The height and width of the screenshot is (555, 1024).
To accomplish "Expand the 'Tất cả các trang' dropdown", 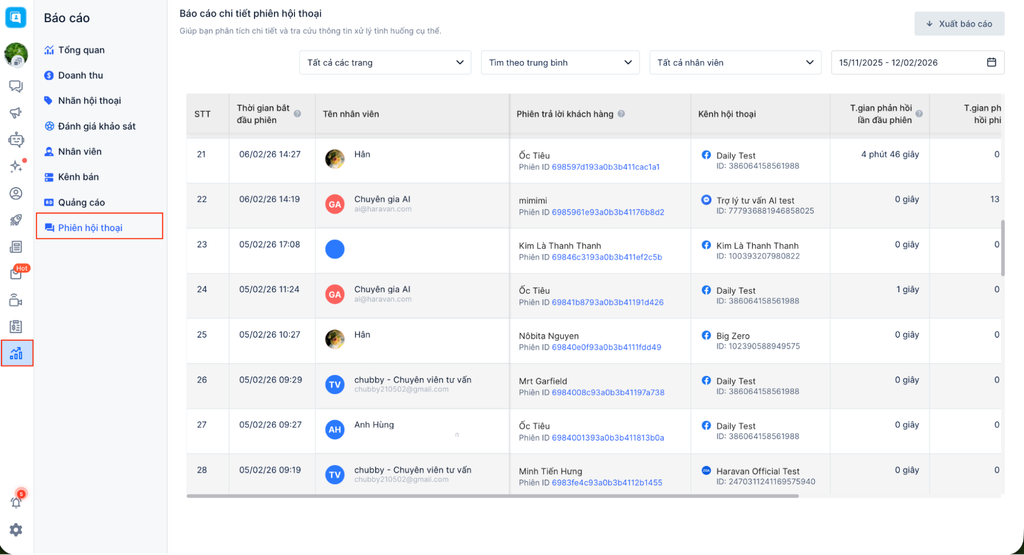I will tap(385, 62).
